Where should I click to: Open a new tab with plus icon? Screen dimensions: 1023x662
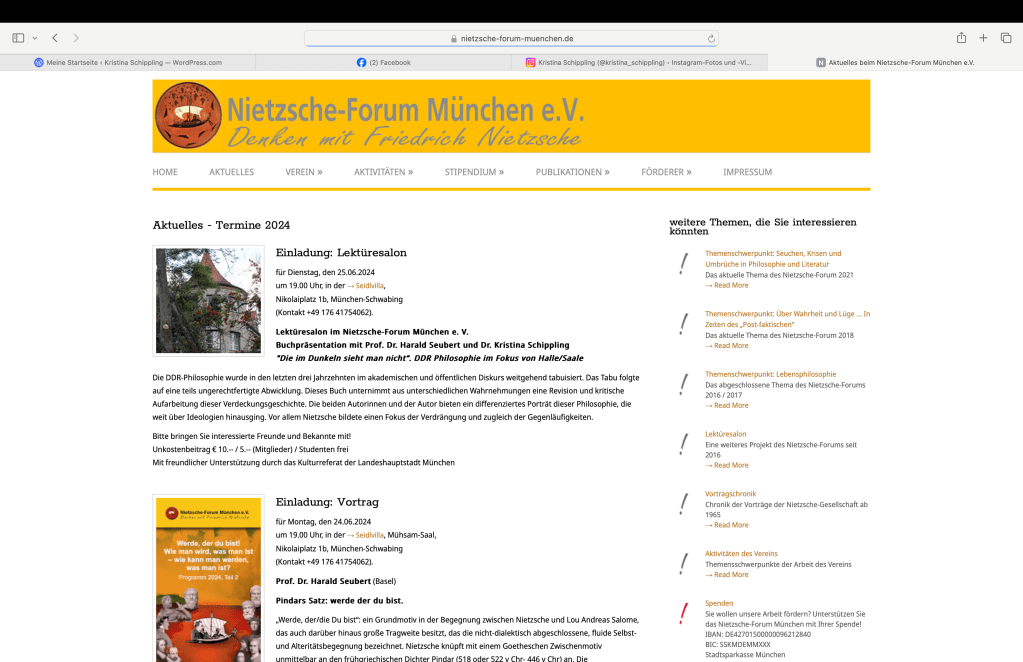point(983,38)
